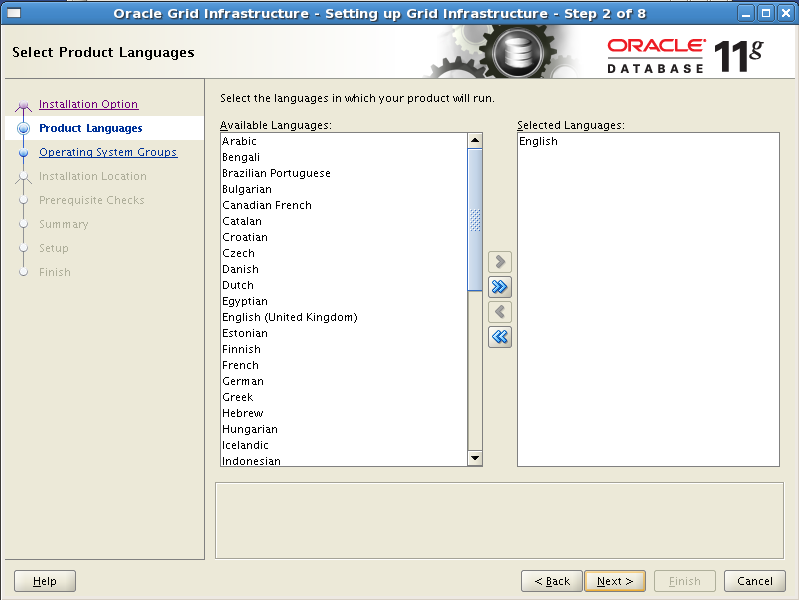
Task: Select Bulgarian in the list
Action: (344, 189)
